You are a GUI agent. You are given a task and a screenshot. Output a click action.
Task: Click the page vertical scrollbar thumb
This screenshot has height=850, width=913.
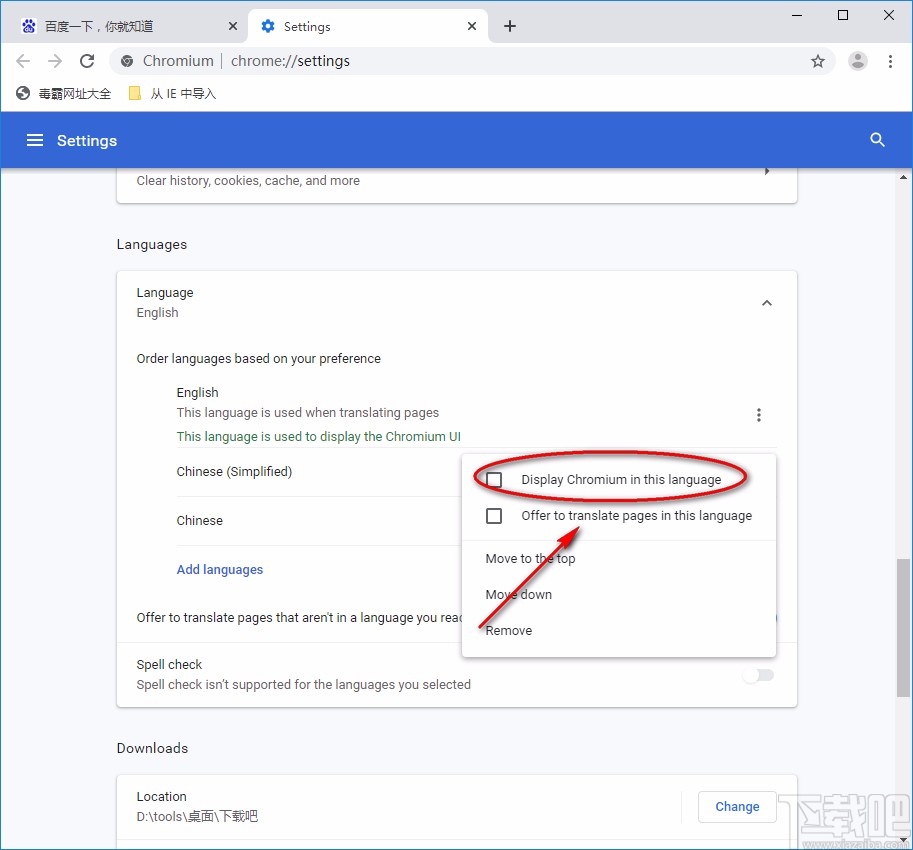tap(903, 628)
